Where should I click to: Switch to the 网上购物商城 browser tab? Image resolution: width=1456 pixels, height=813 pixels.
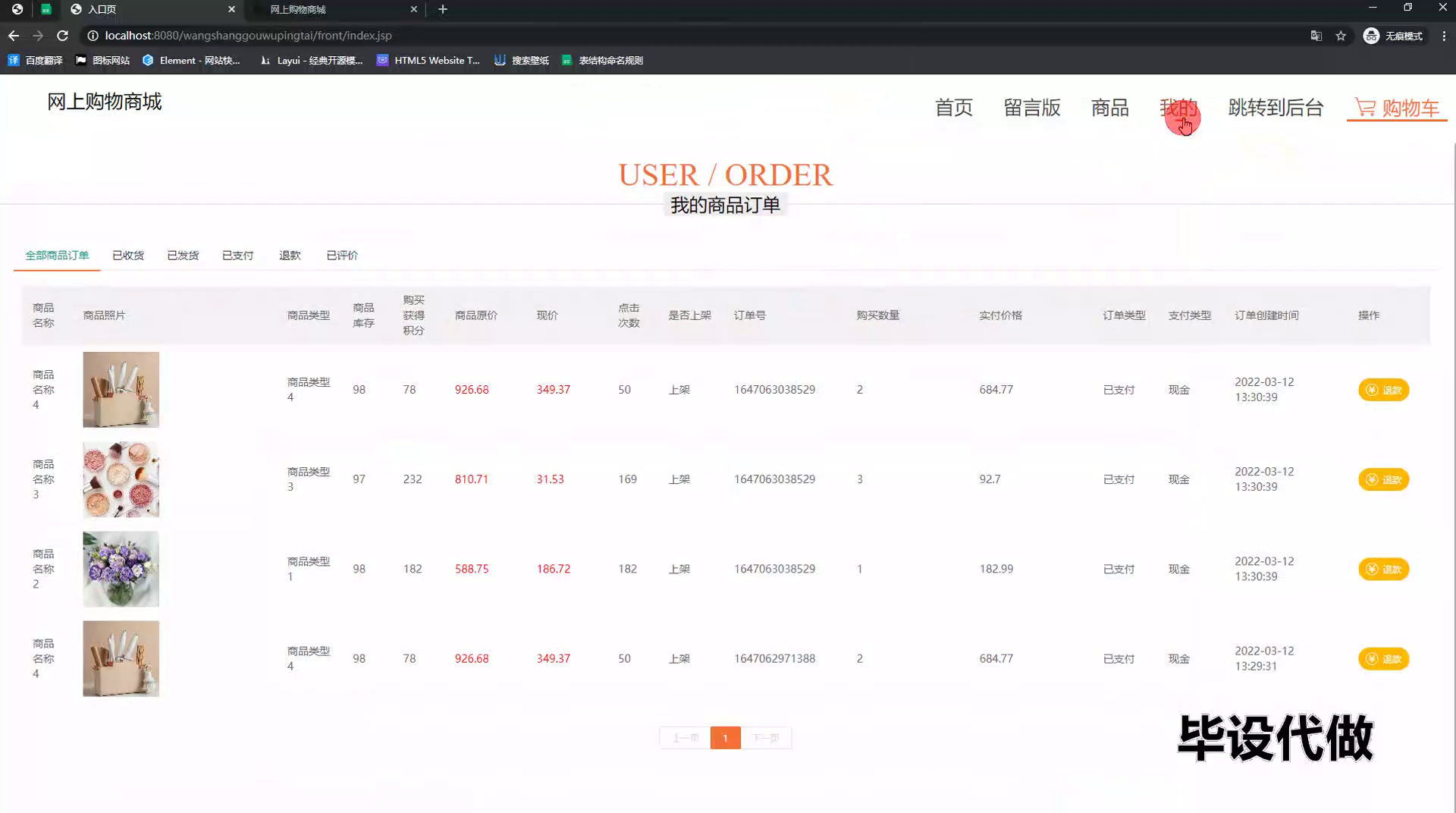(334, 9)
